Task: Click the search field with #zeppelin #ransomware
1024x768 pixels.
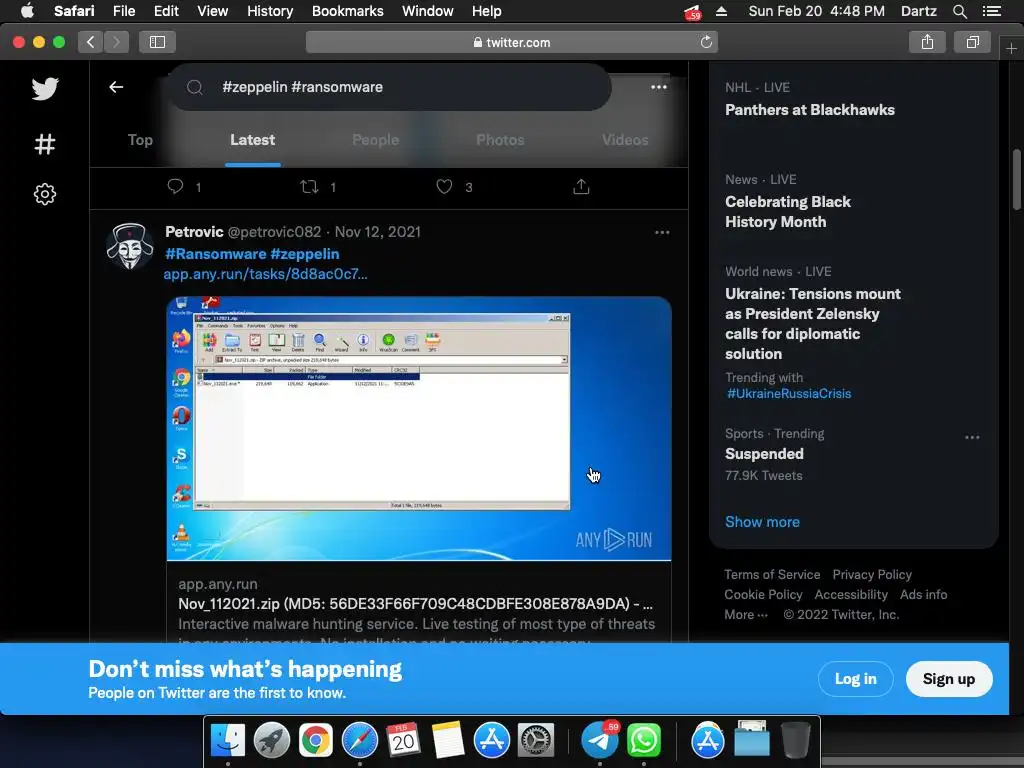Action: pyautogui.click(x=390, y=87)
